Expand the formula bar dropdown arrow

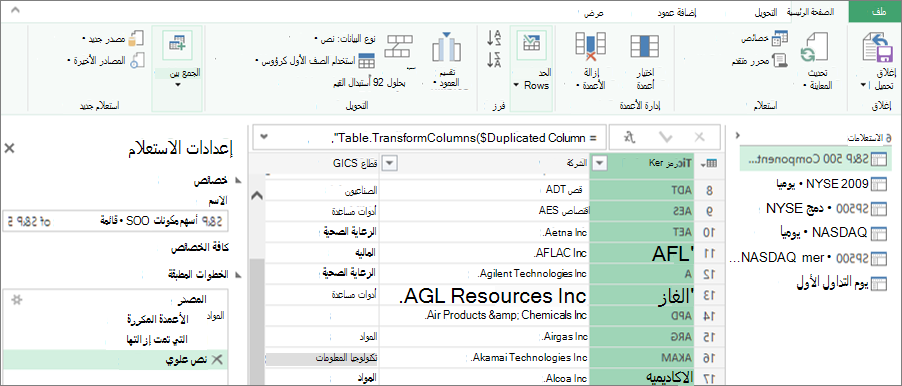pos(264,137)
